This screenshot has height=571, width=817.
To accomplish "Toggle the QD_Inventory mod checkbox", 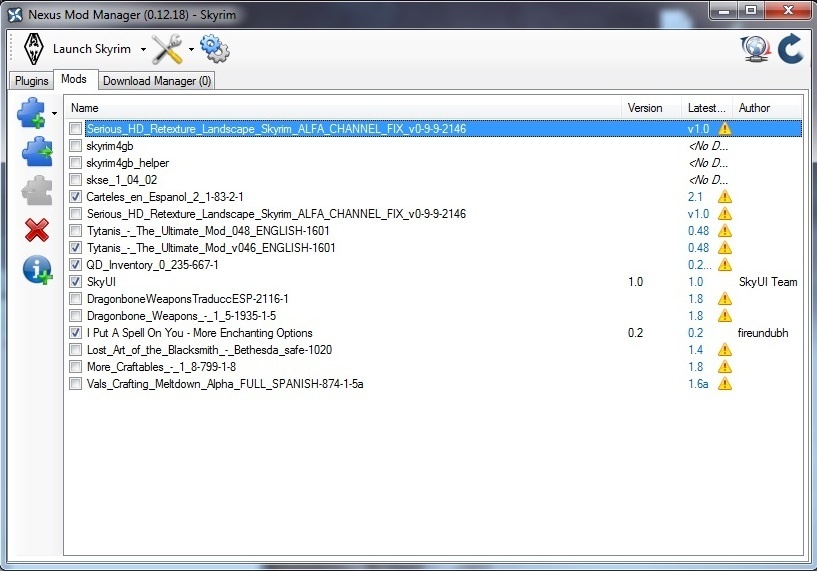I will [x=76, y=265].
